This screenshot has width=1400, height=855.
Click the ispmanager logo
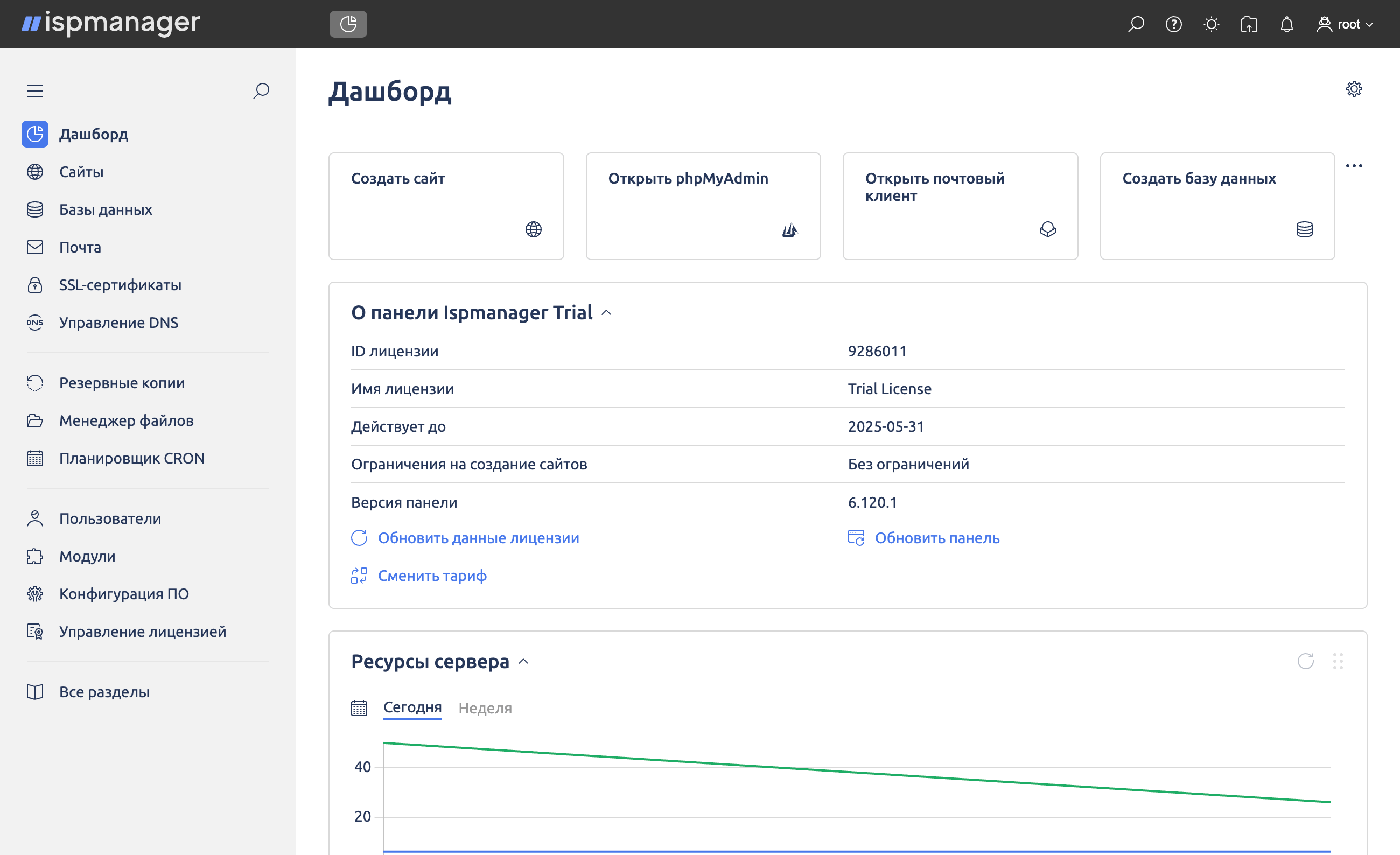pos(111,23)
